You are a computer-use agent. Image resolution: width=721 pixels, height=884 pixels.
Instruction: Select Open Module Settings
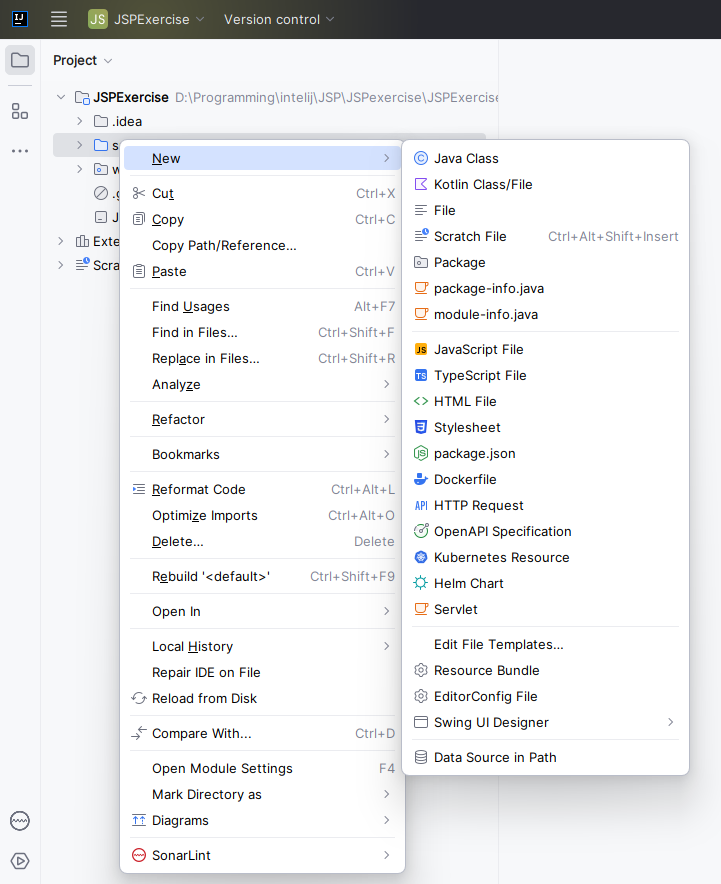click(x=262, y=768)
